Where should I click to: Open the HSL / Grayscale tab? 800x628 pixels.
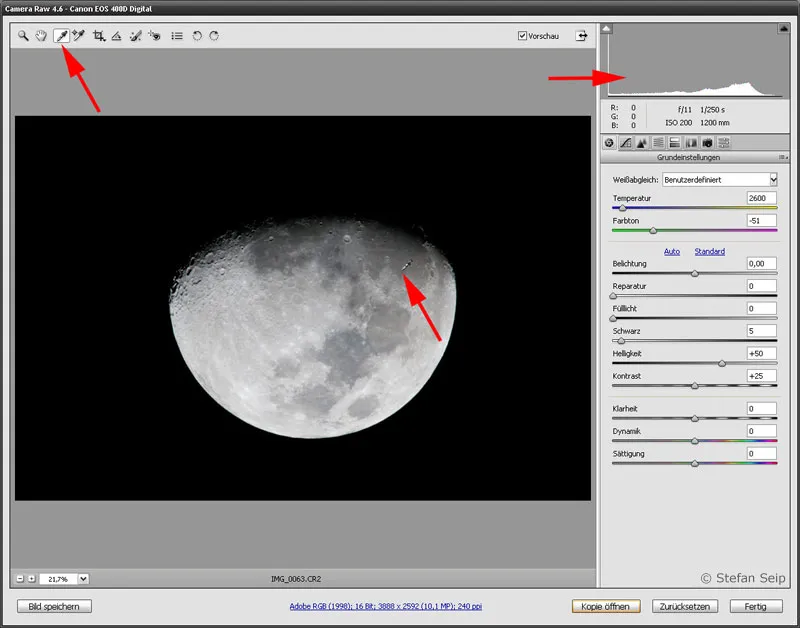click(x=658, y=143)
